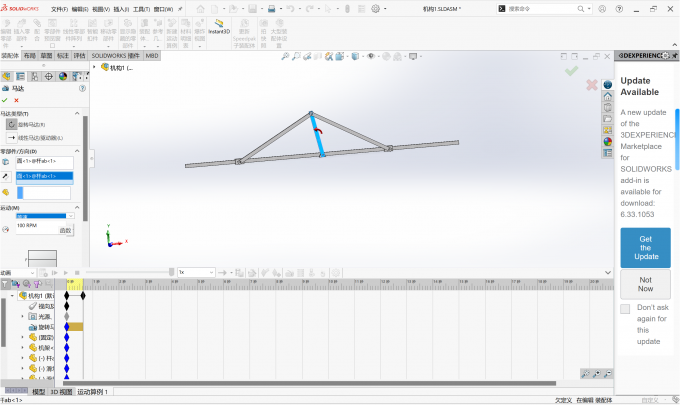Expand the 光源 node in motion tree

click(x=23, y=317)
